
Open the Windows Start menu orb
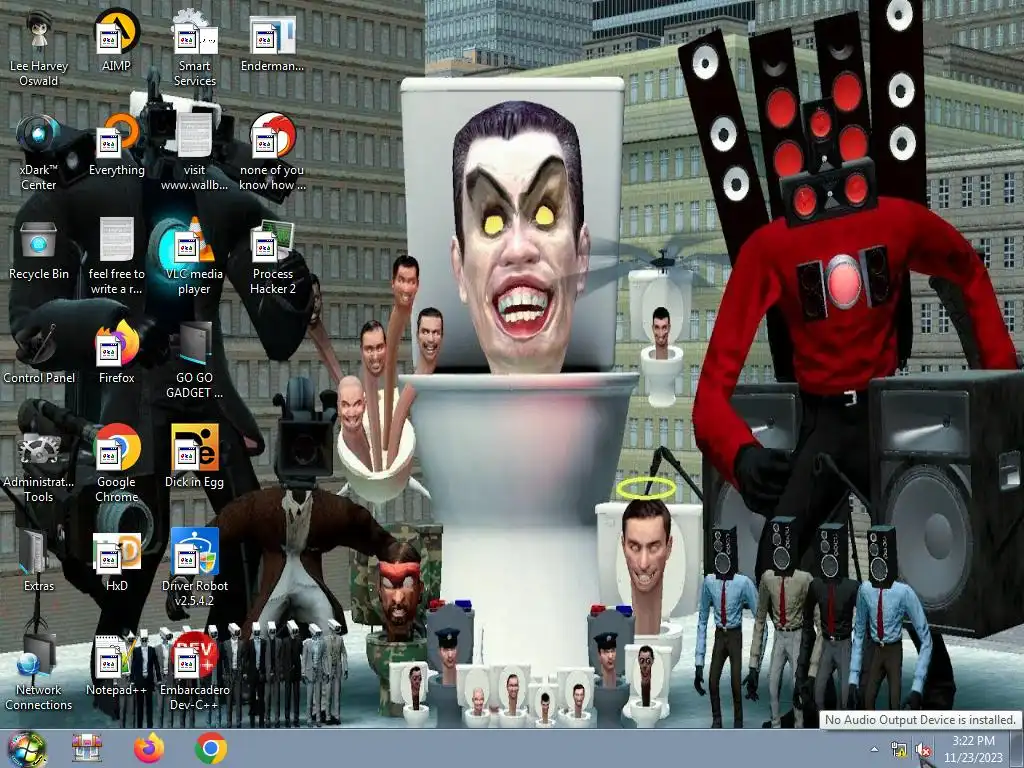[x=27, y=749]
